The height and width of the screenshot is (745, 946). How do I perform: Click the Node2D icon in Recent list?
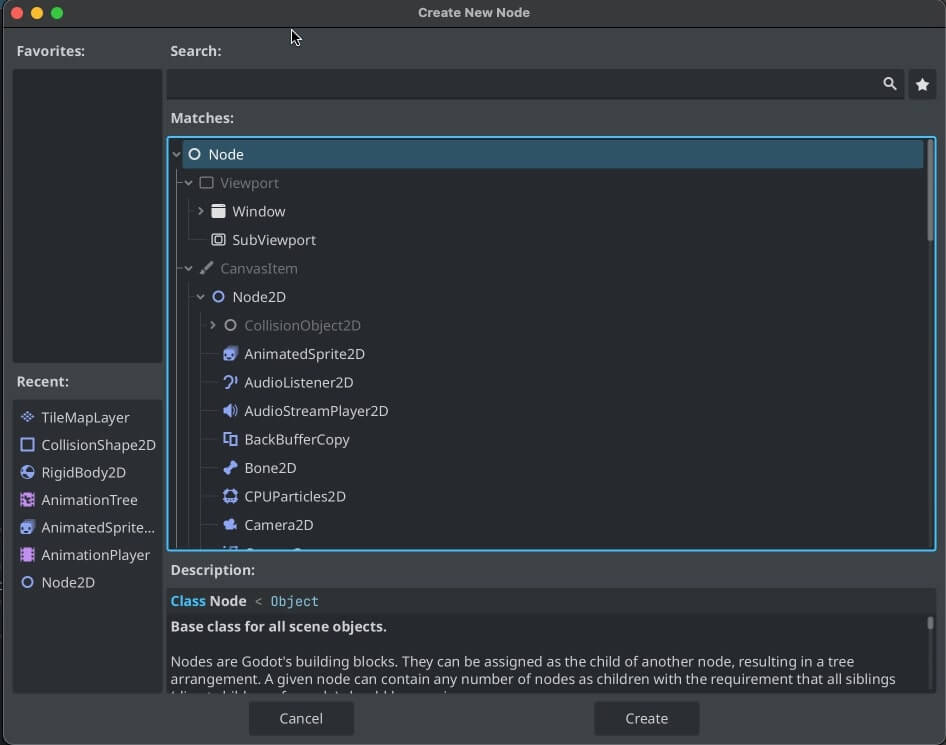click(27, 582)
